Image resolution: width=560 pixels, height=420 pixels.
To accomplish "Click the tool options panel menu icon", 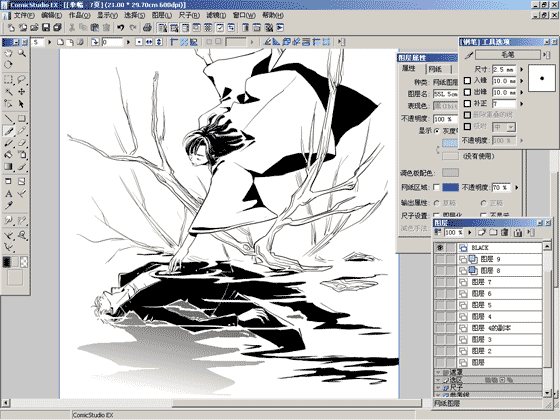I will point(546,55).
